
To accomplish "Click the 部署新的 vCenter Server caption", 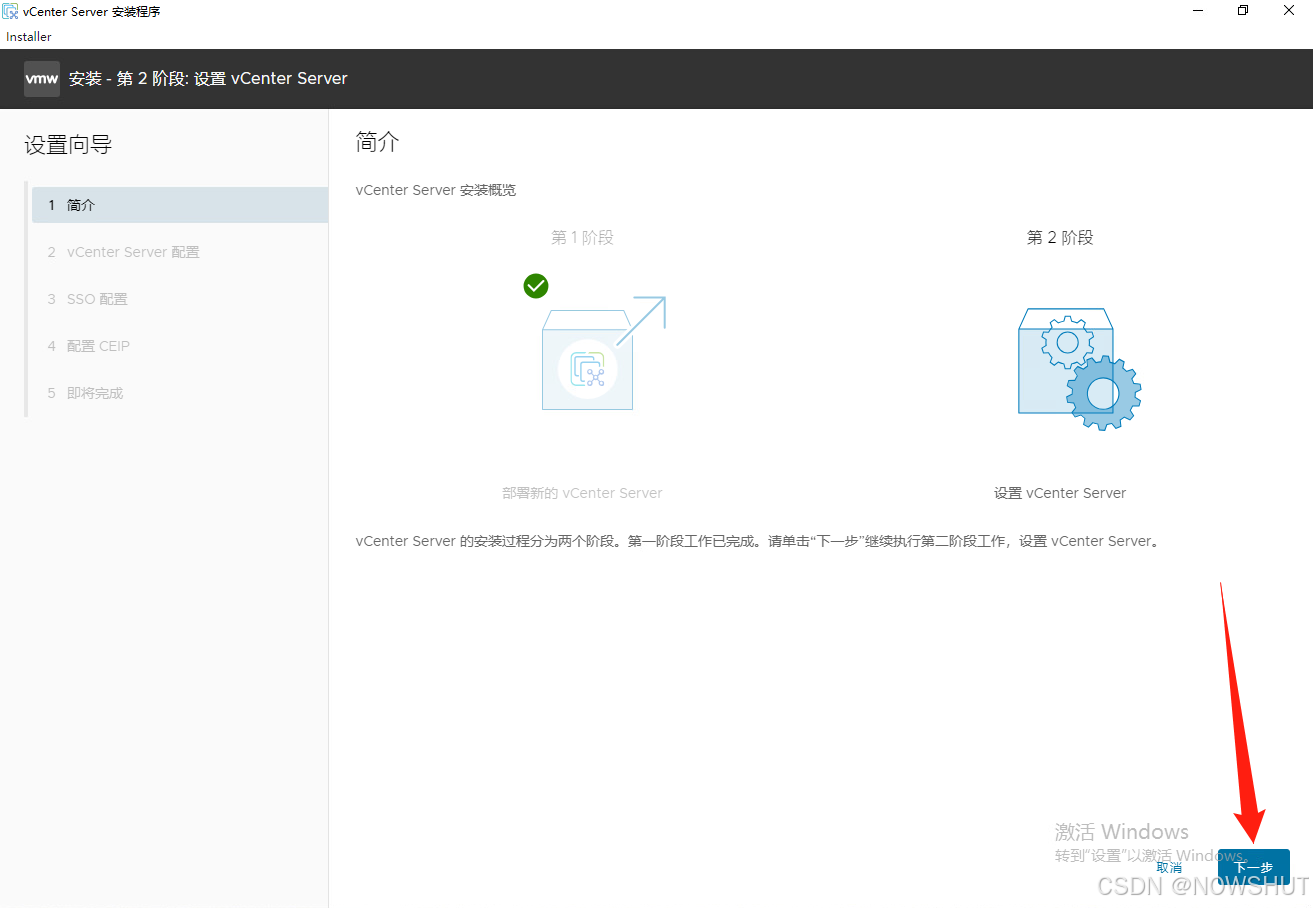I will click(582, 493).
